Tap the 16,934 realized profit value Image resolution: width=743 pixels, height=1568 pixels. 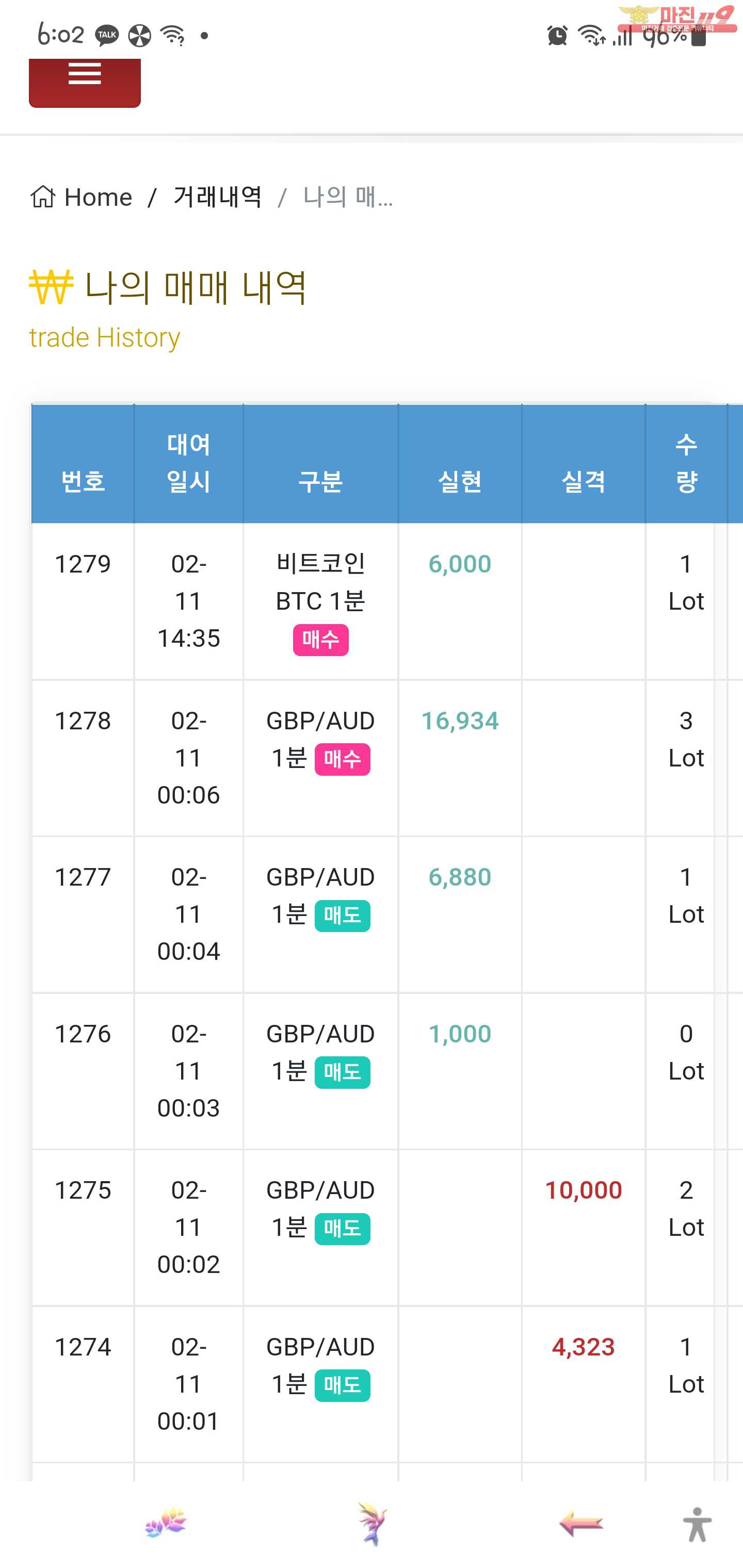460,721
